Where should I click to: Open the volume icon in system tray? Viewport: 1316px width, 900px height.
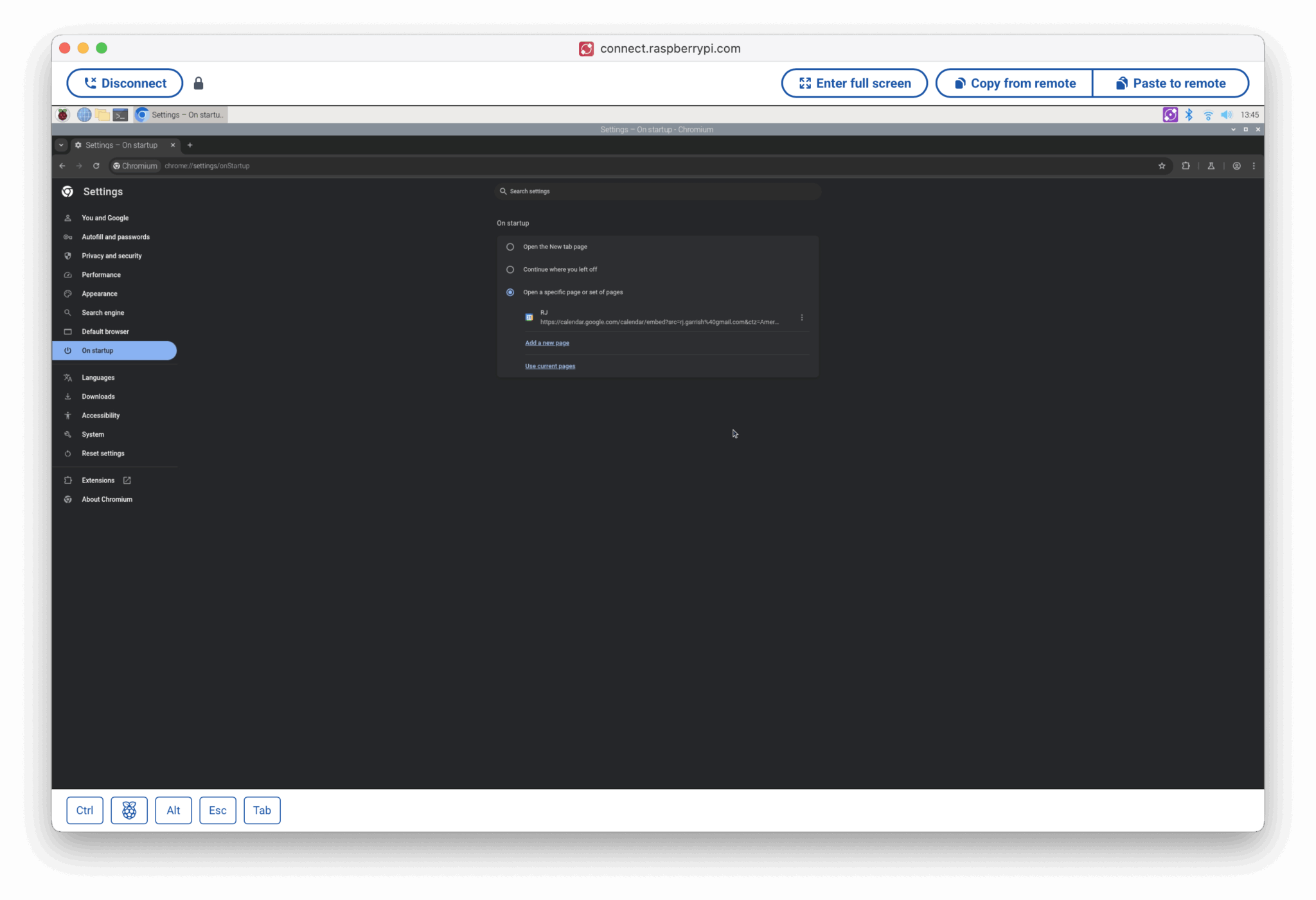[x=1226, y=114]
